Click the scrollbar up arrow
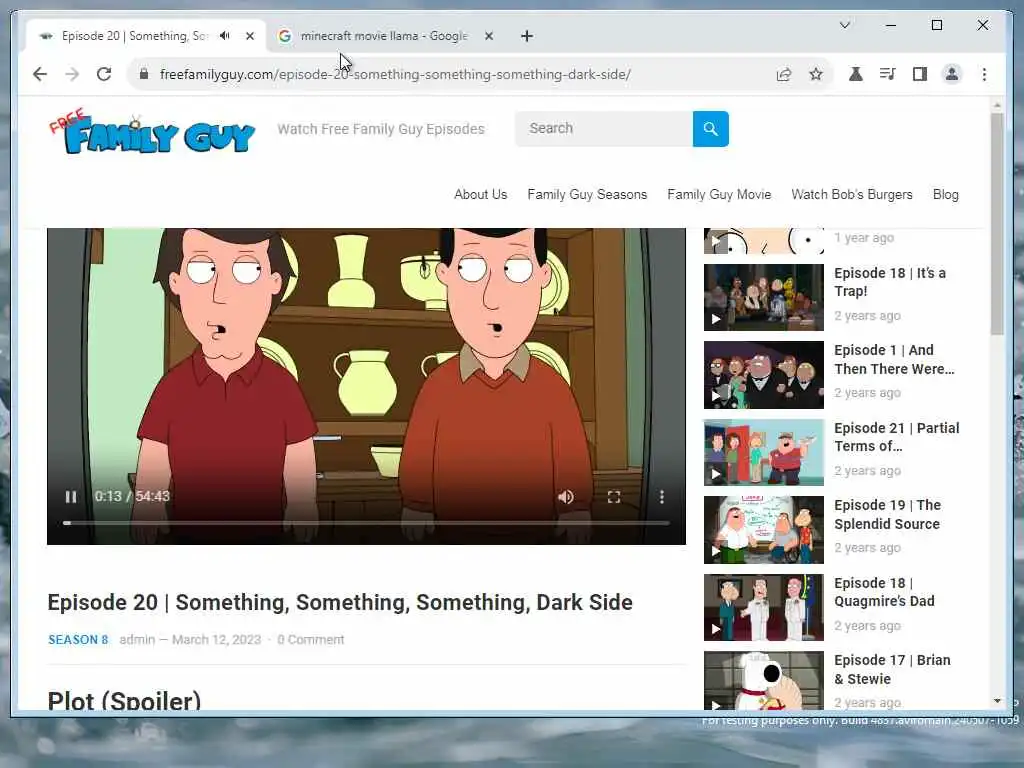The height and width of the screenshot is (768, 1024). coord(997,105)
